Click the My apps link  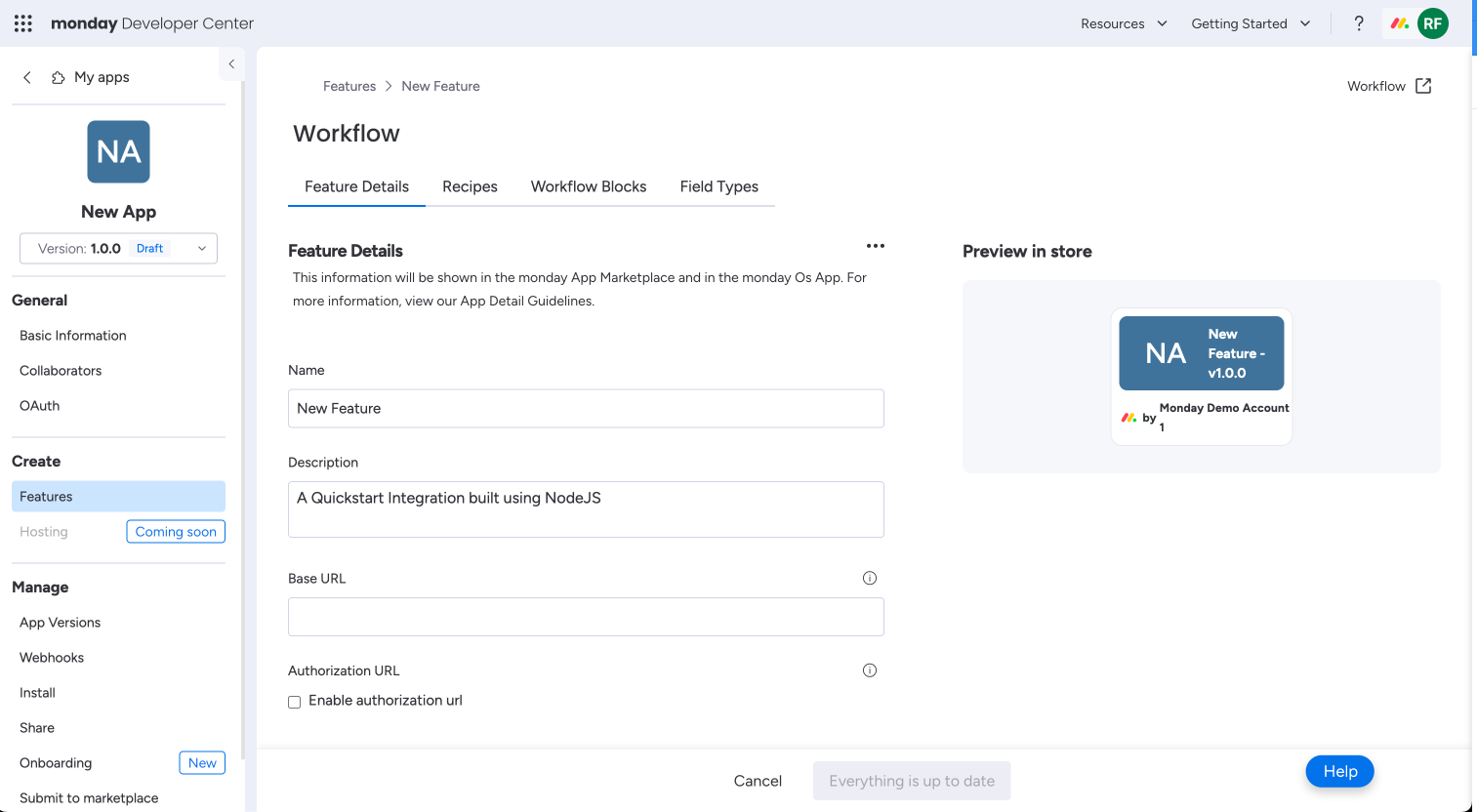(102, 77)
